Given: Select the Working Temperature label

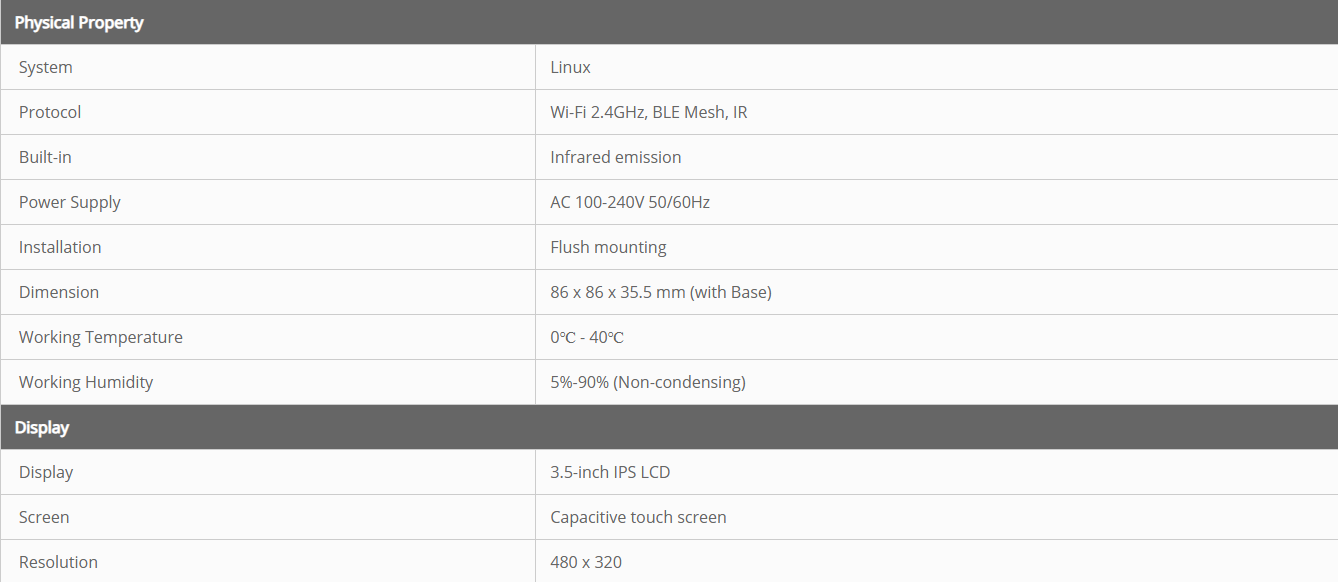Looking at the screenshot, I should tap(101, 337).
